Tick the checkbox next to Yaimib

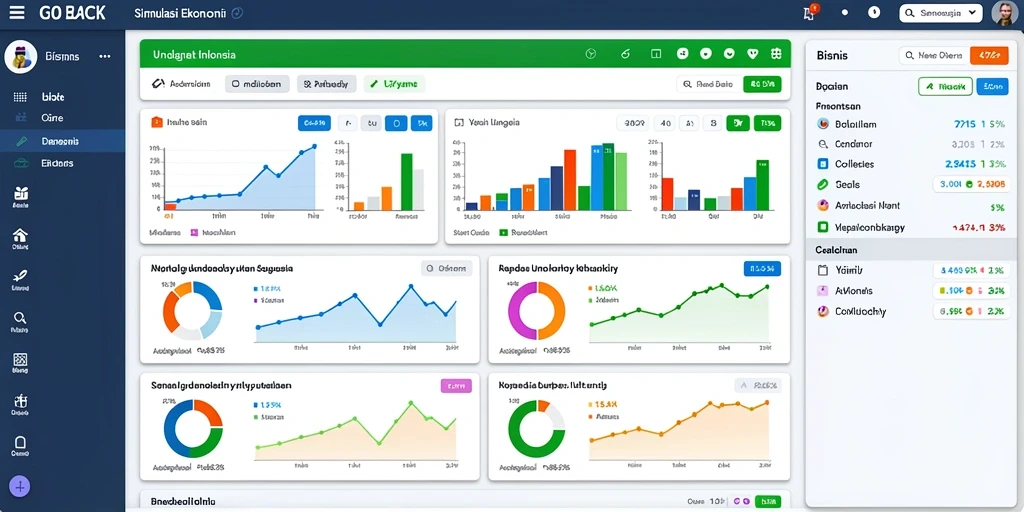point(823,270)
